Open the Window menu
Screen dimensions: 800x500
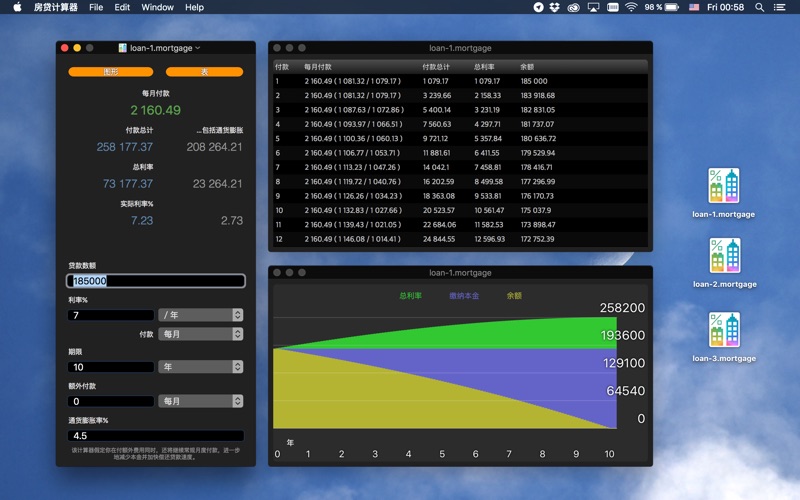(x=157, y=7)
